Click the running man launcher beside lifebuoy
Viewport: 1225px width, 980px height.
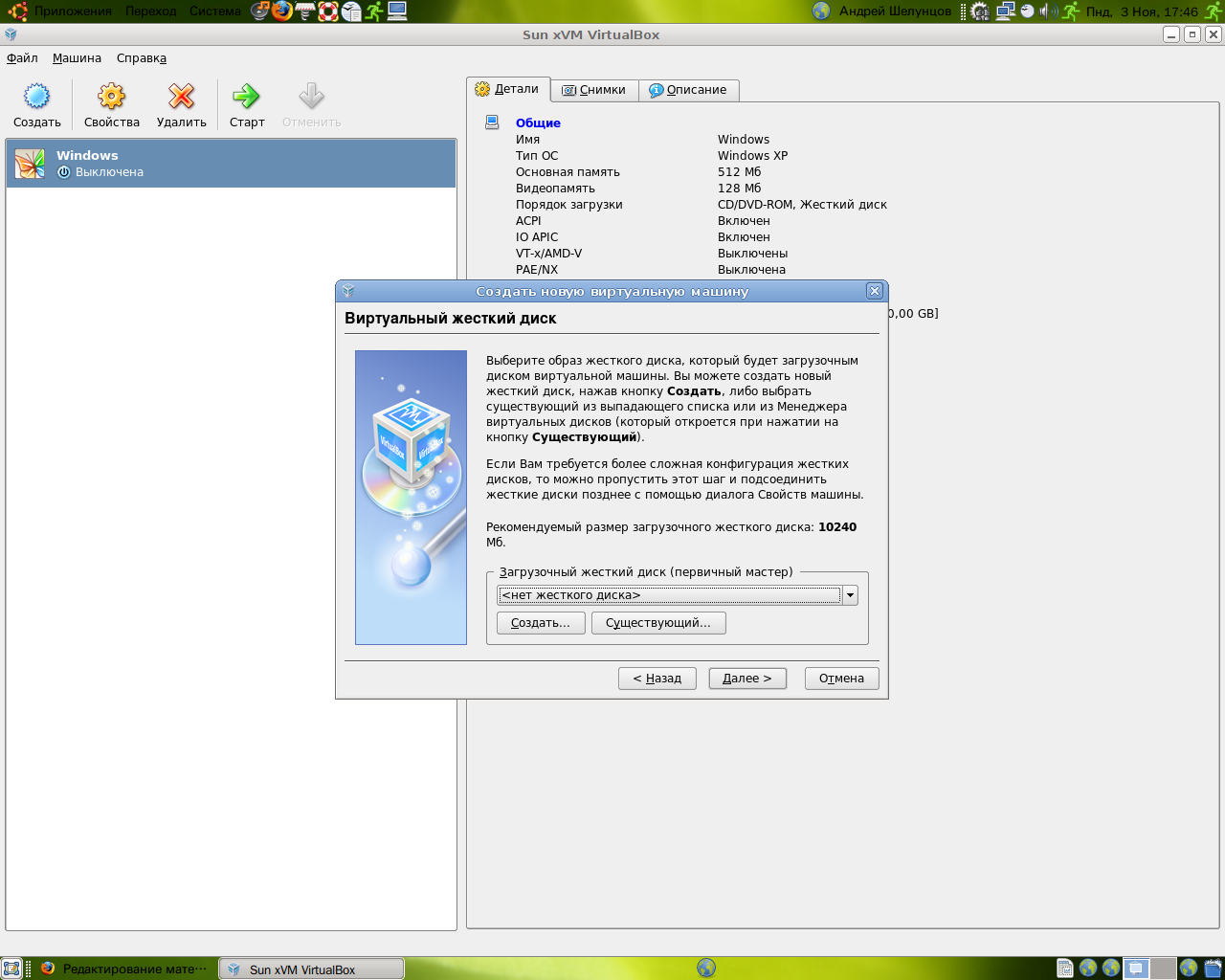[x=374, y=11]
